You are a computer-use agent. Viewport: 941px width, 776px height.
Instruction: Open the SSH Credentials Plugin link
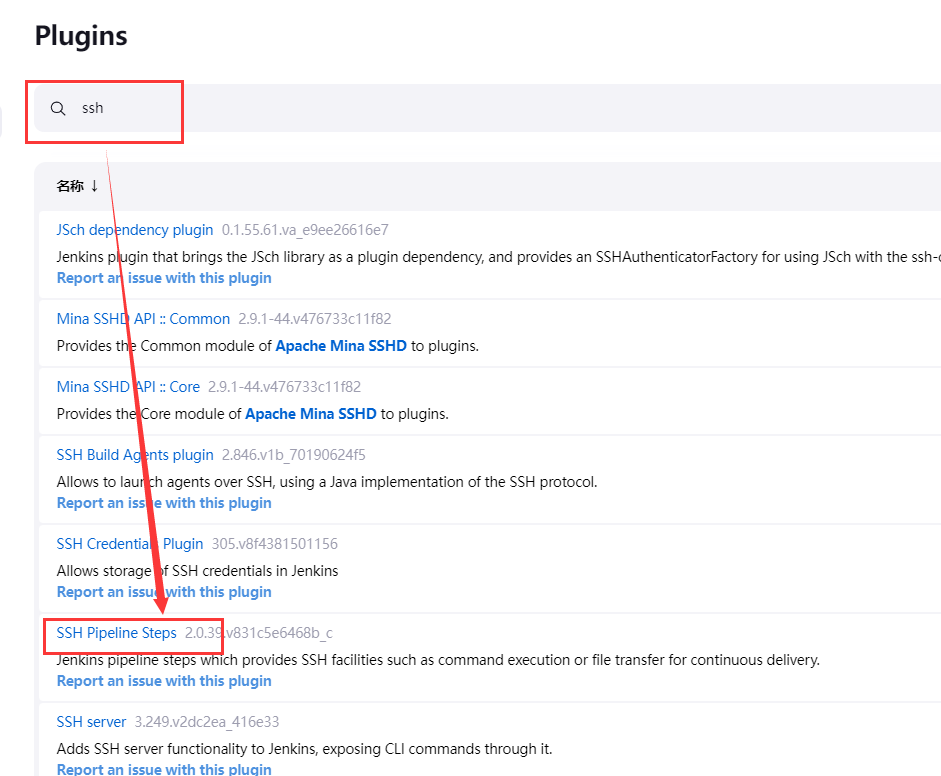tap(130, 544)
